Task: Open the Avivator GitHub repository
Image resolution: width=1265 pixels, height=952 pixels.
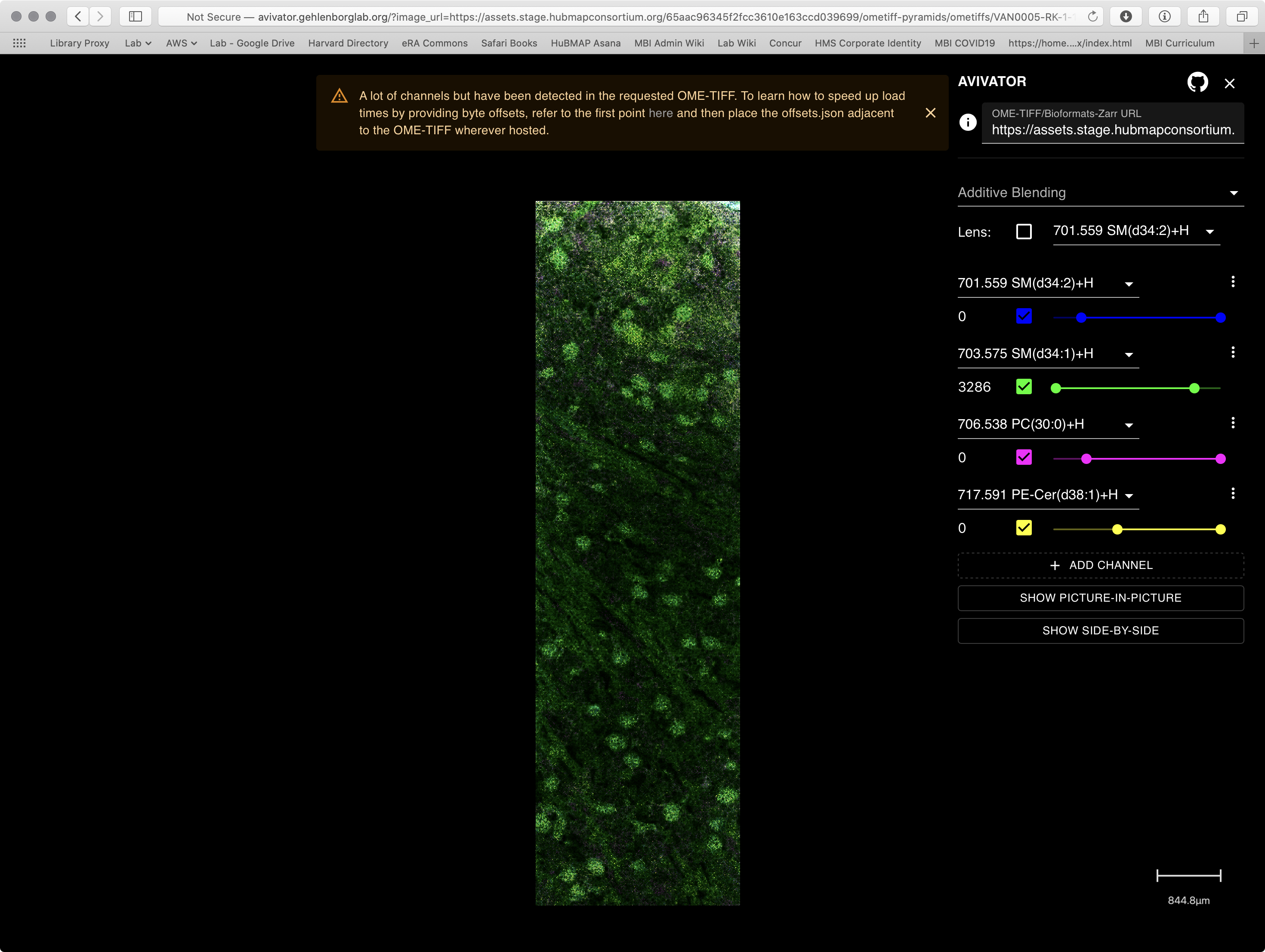Action: point(1198,82)
